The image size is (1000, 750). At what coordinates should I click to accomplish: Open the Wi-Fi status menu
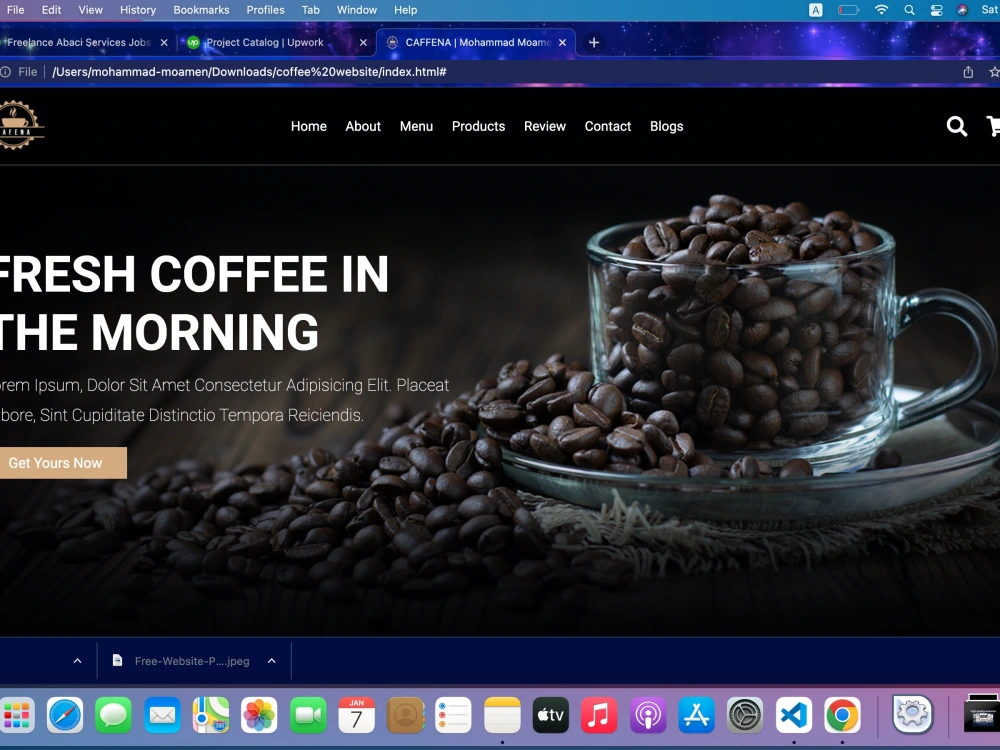881,10
